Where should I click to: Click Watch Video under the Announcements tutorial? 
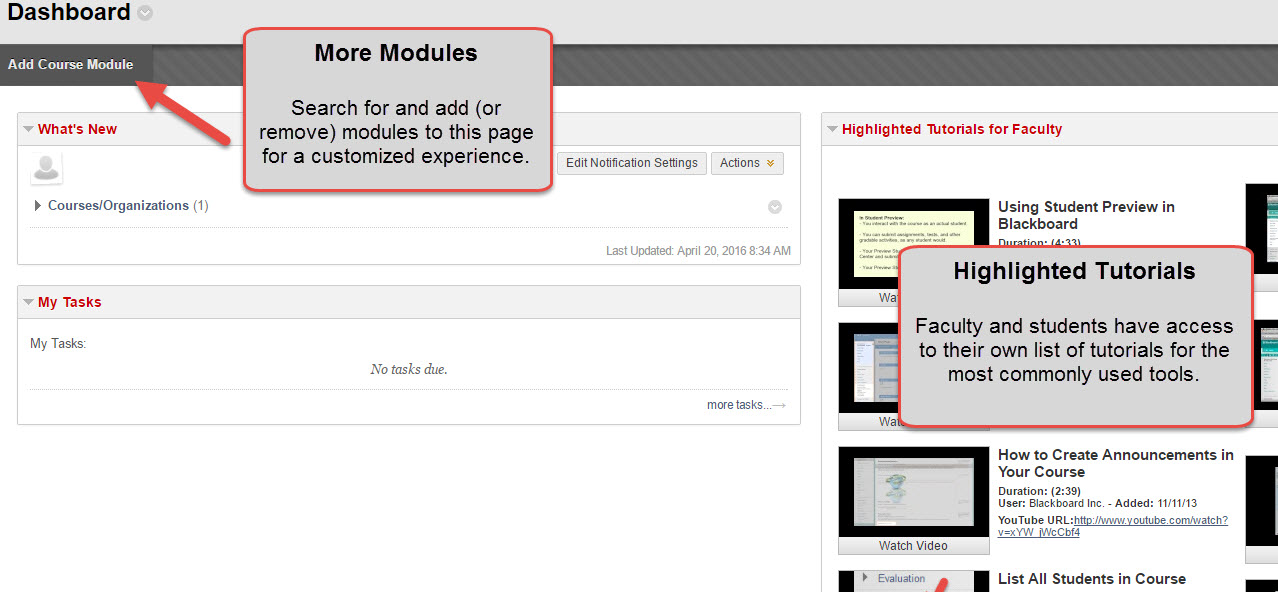click(914, 546)
